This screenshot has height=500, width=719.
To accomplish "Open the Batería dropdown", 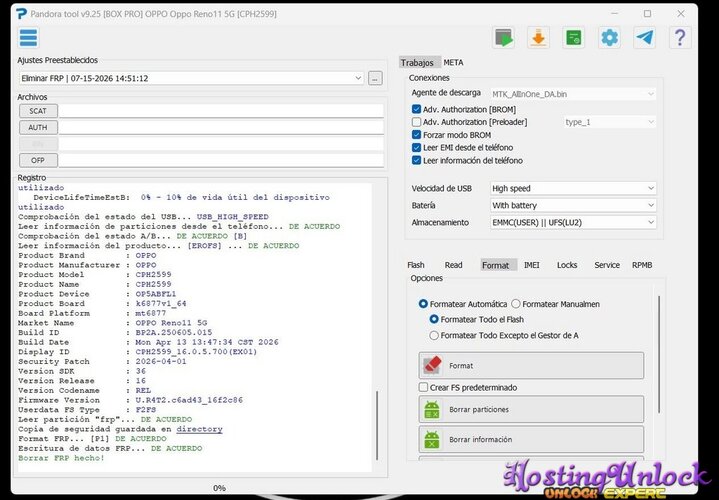I will point(573,205).
